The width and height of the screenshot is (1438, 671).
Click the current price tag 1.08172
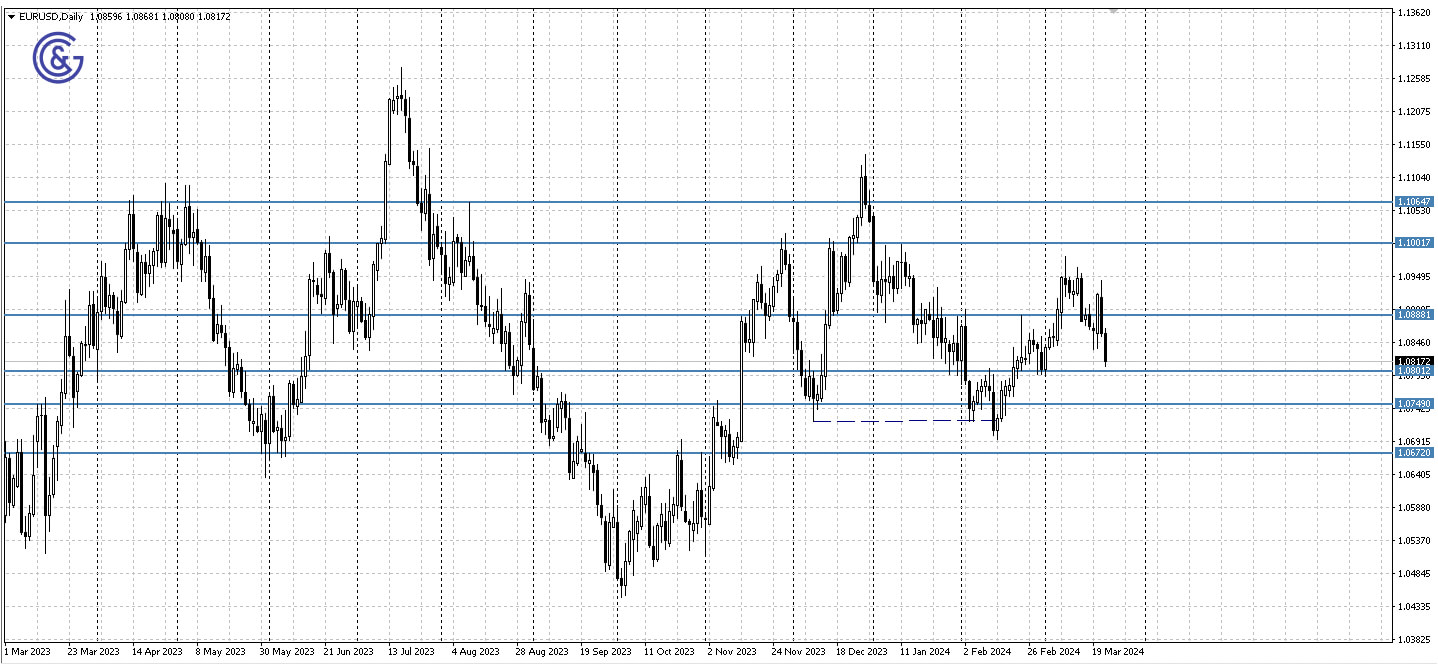1413,362
